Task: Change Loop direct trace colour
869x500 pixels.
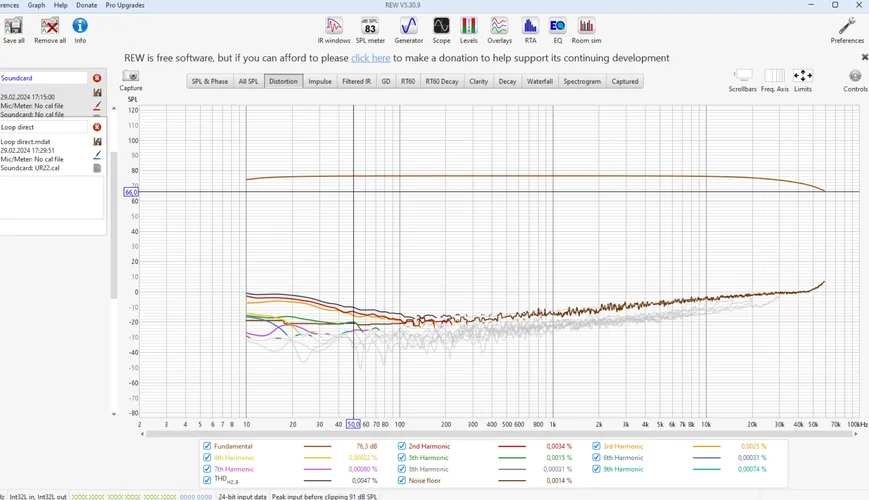Action: pyautogui.click(x=97, y=155)
